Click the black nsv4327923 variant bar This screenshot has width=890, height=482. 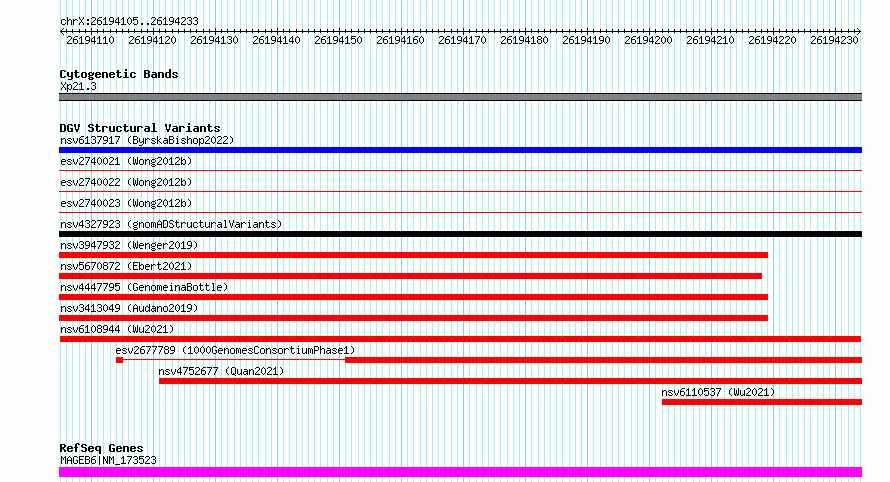coord(460,234)
